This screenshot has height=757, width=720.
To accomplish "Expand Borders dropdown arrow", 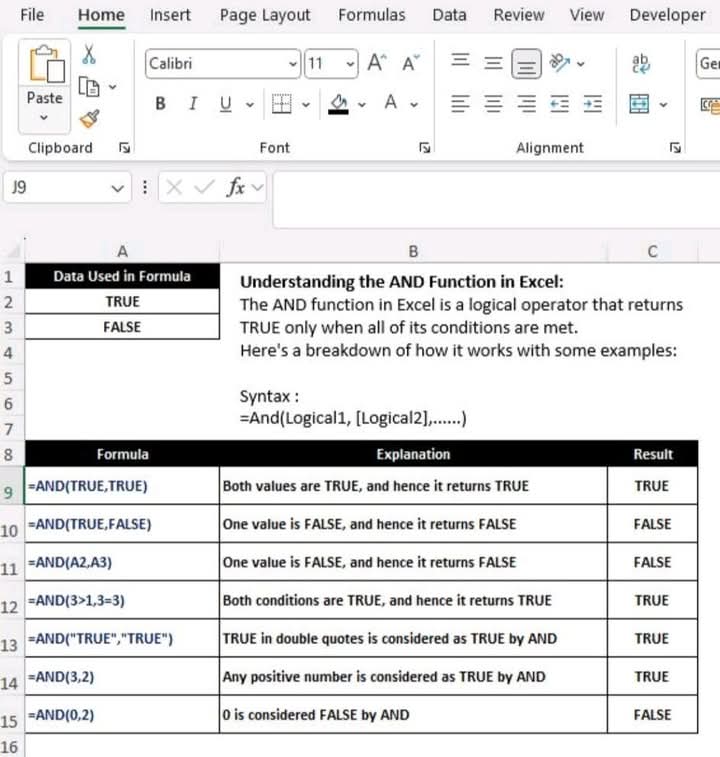I will click(x=306, y=104).
